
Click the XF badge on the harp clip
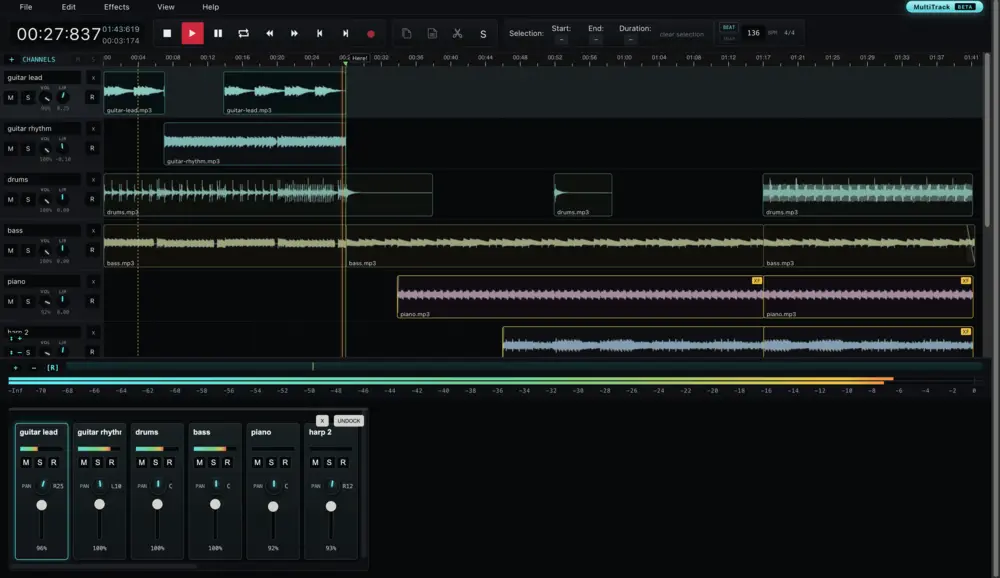[x=965, y=332]
